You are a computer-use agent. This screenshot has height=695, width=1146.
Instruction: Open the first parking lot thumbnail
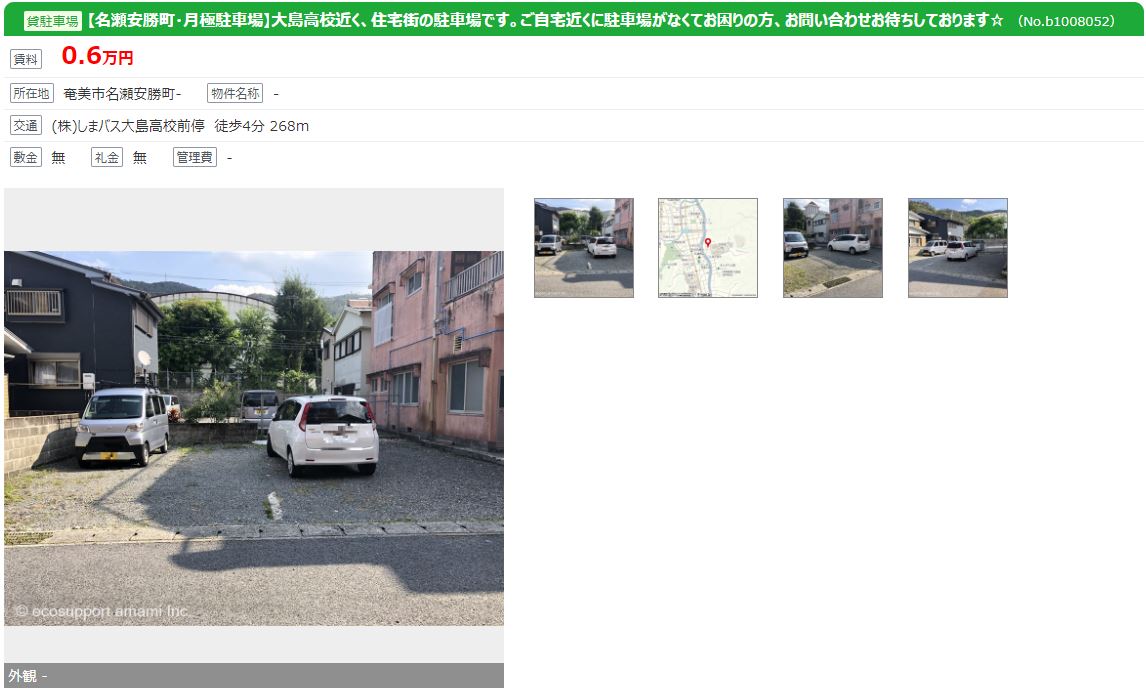click(x=583, y=248)
